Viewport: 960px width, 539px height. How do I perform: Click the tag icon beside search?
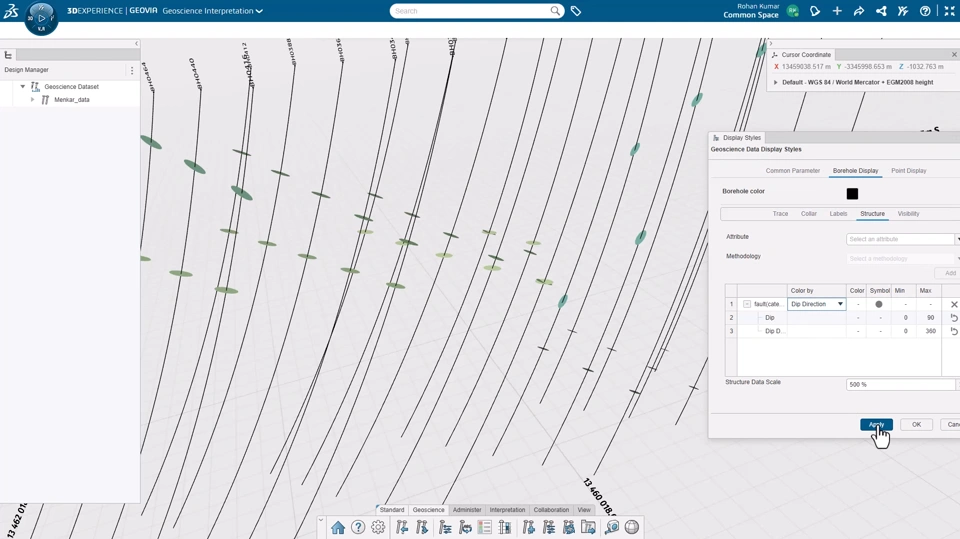point(576,10)
